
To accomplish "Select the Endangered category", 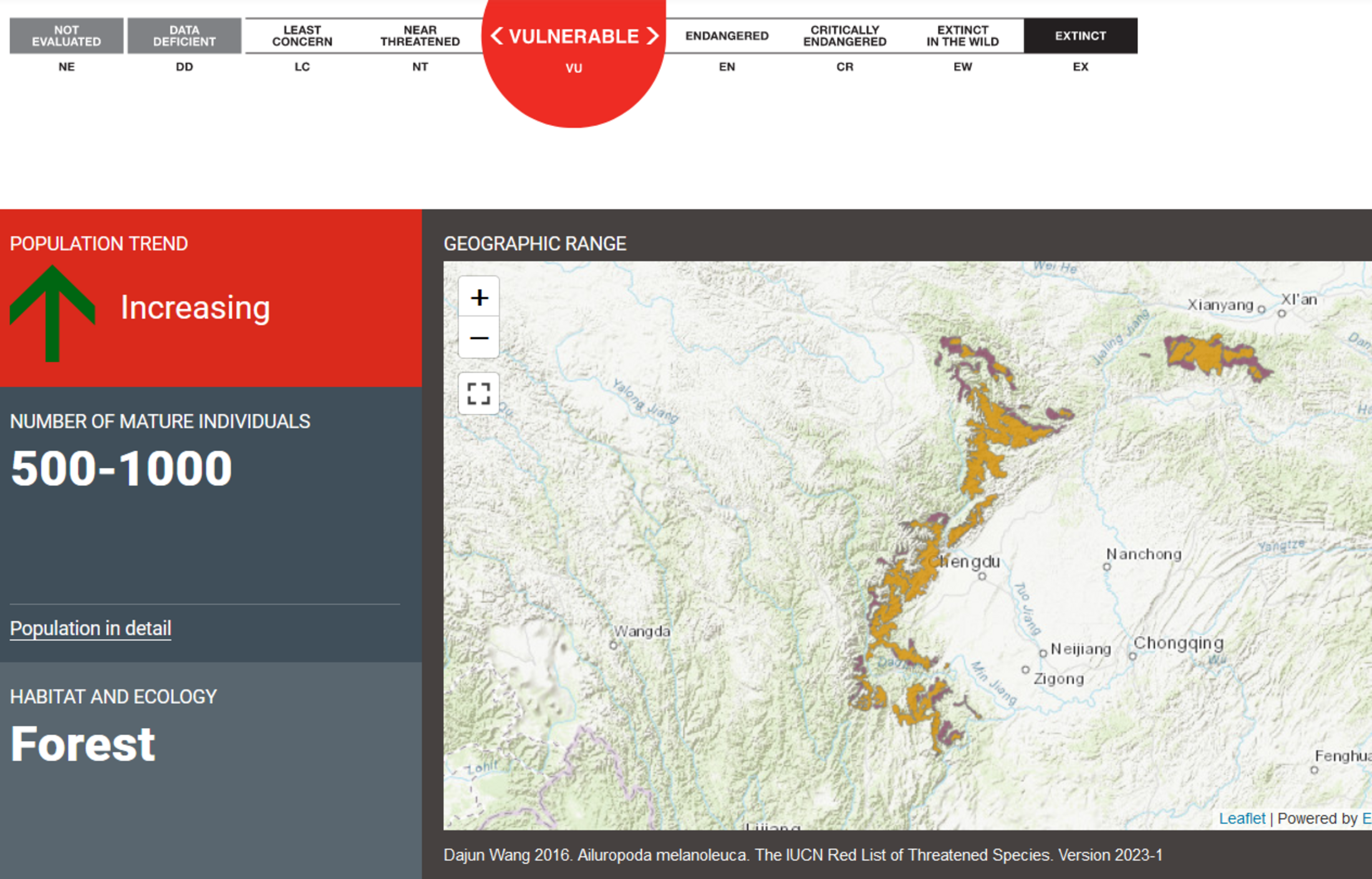I will pyautogui.click(x=727, y=36).
